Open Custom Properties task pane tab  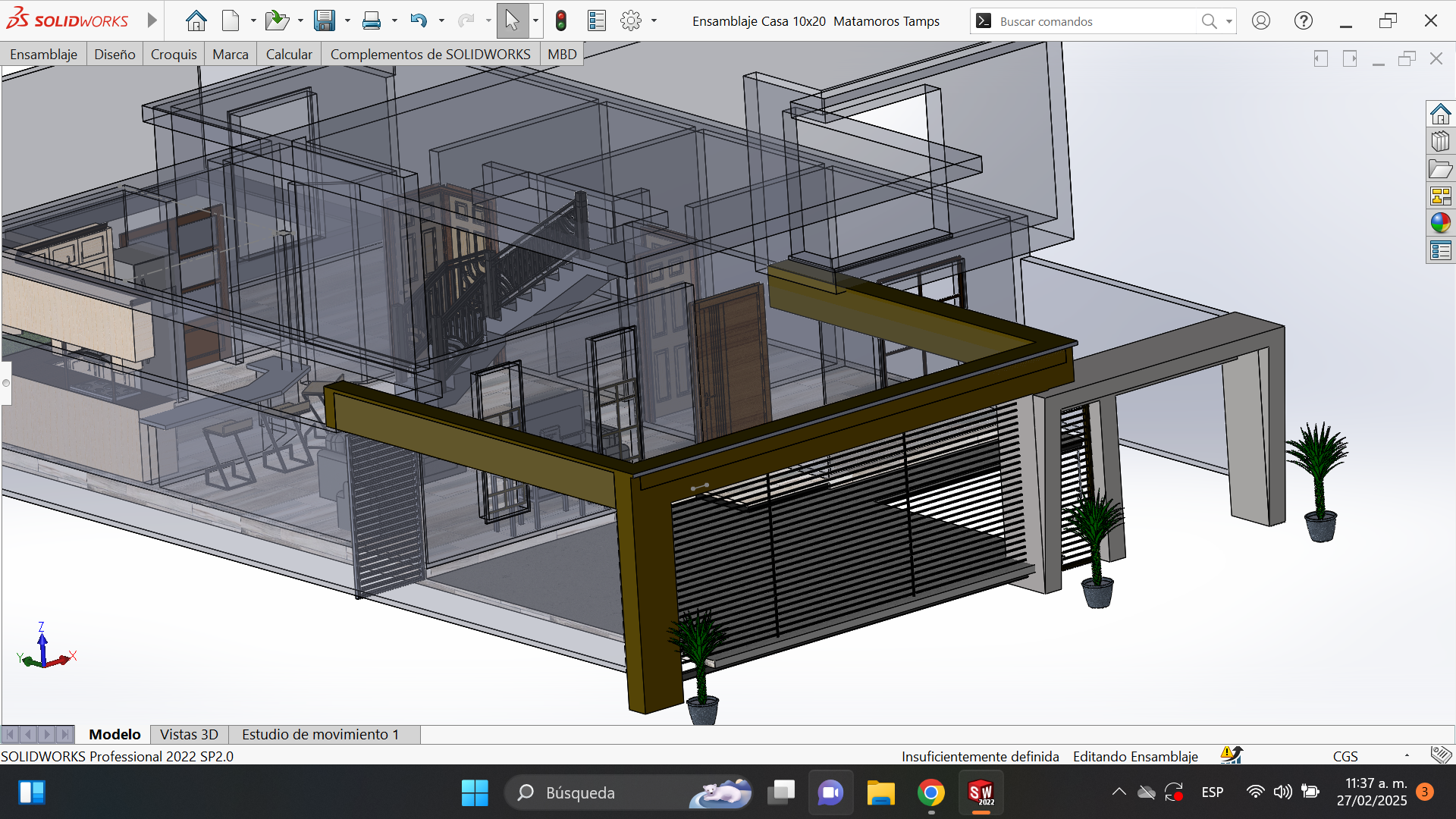(x=1440, y=250)
